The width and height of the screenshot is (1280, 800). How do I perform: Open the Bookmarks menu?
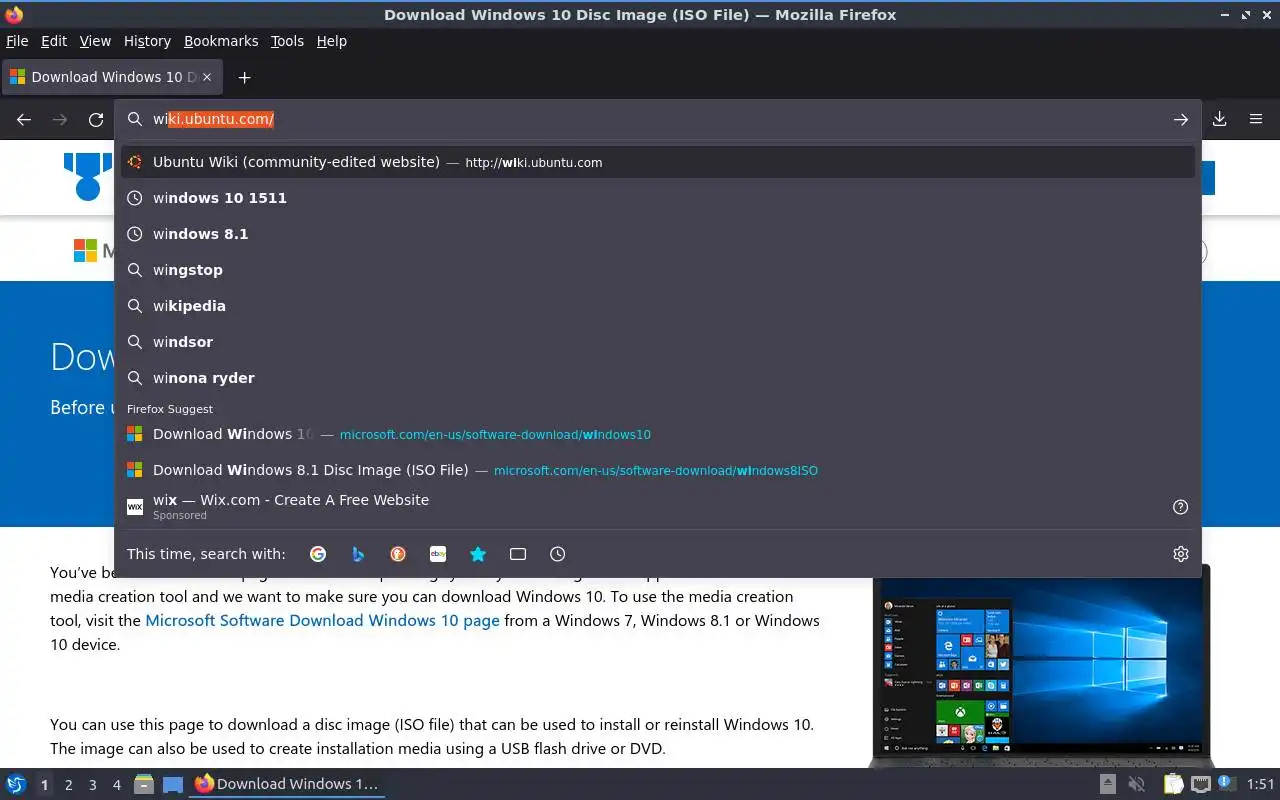tap(221, 41)
